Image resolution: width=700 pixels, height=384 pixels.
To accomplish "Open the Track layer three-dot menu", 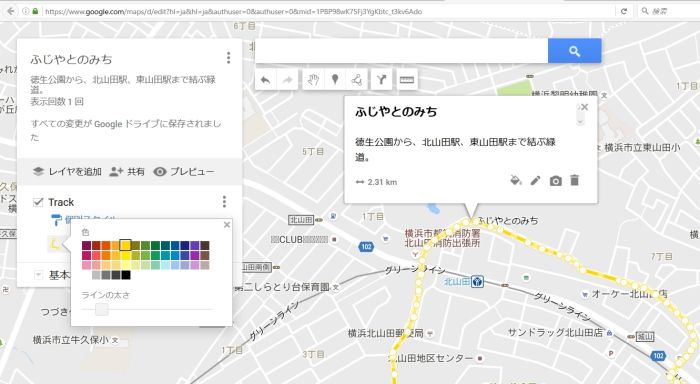I will coord(225,202).
